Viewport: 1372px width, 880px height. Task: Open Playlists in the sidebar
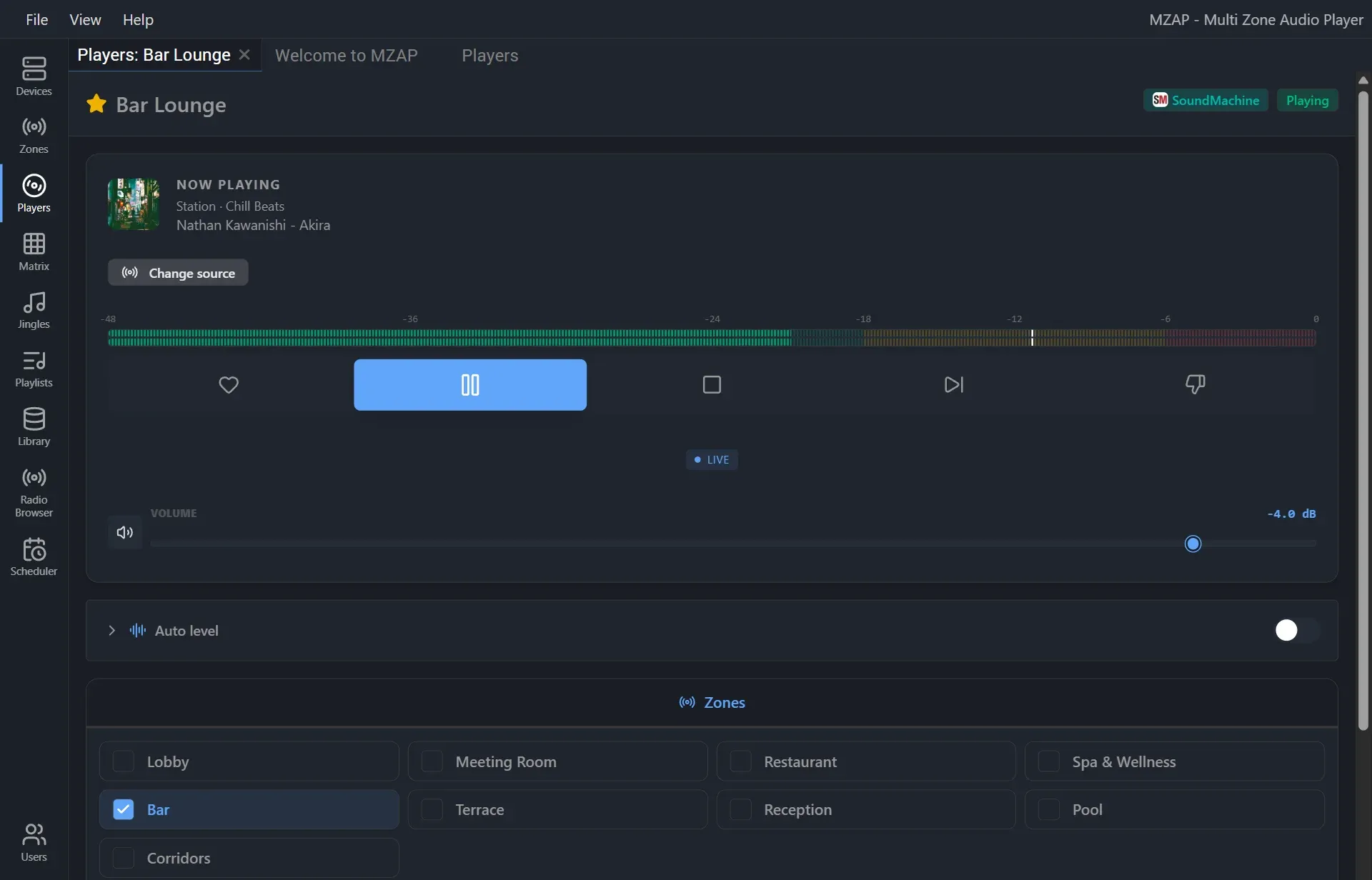34,369
